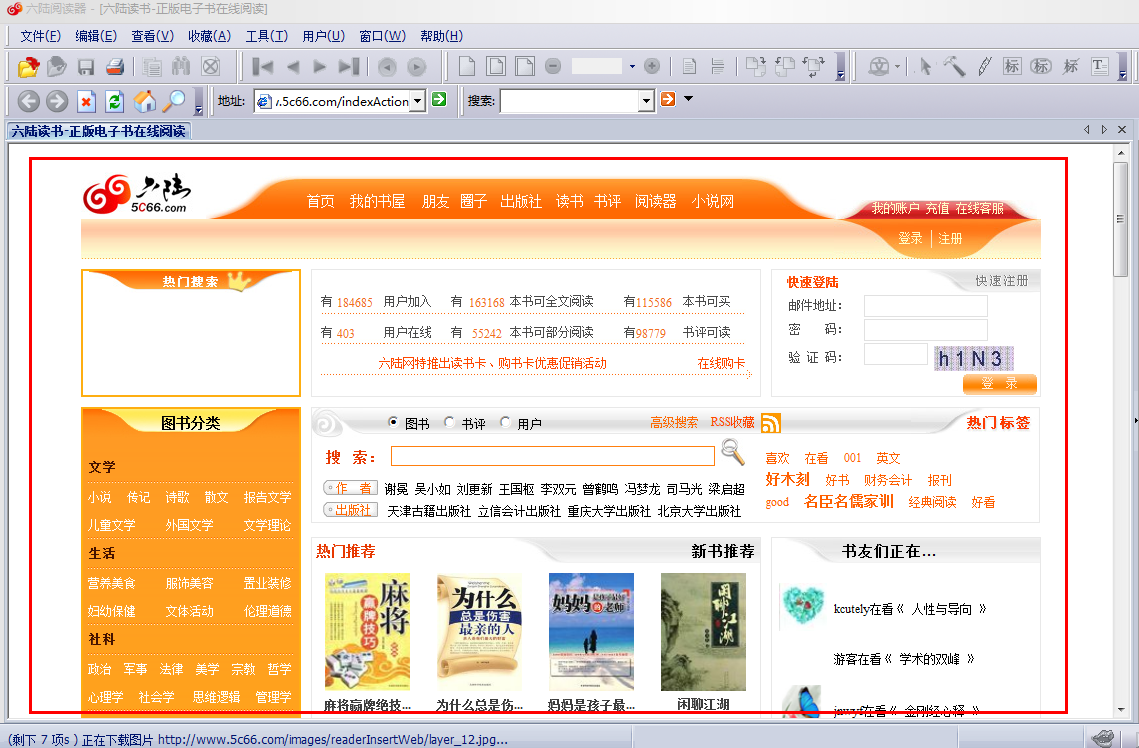Click the red X stop loading icon
The image size is (1139, 748).
point(86,101)
